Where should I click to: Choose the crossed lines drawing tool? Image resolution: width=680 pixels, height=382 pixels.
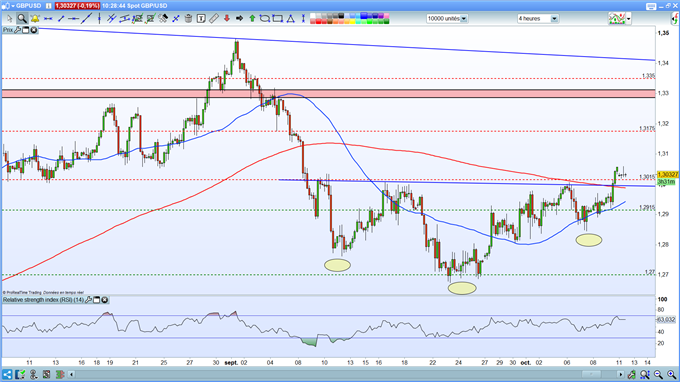112,19
